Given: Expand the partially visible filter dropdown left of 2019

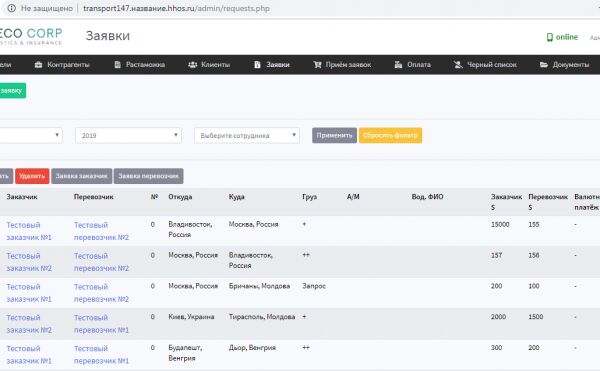Looking at the screenshot, I should pyautogui.click(x=31, y=135).
